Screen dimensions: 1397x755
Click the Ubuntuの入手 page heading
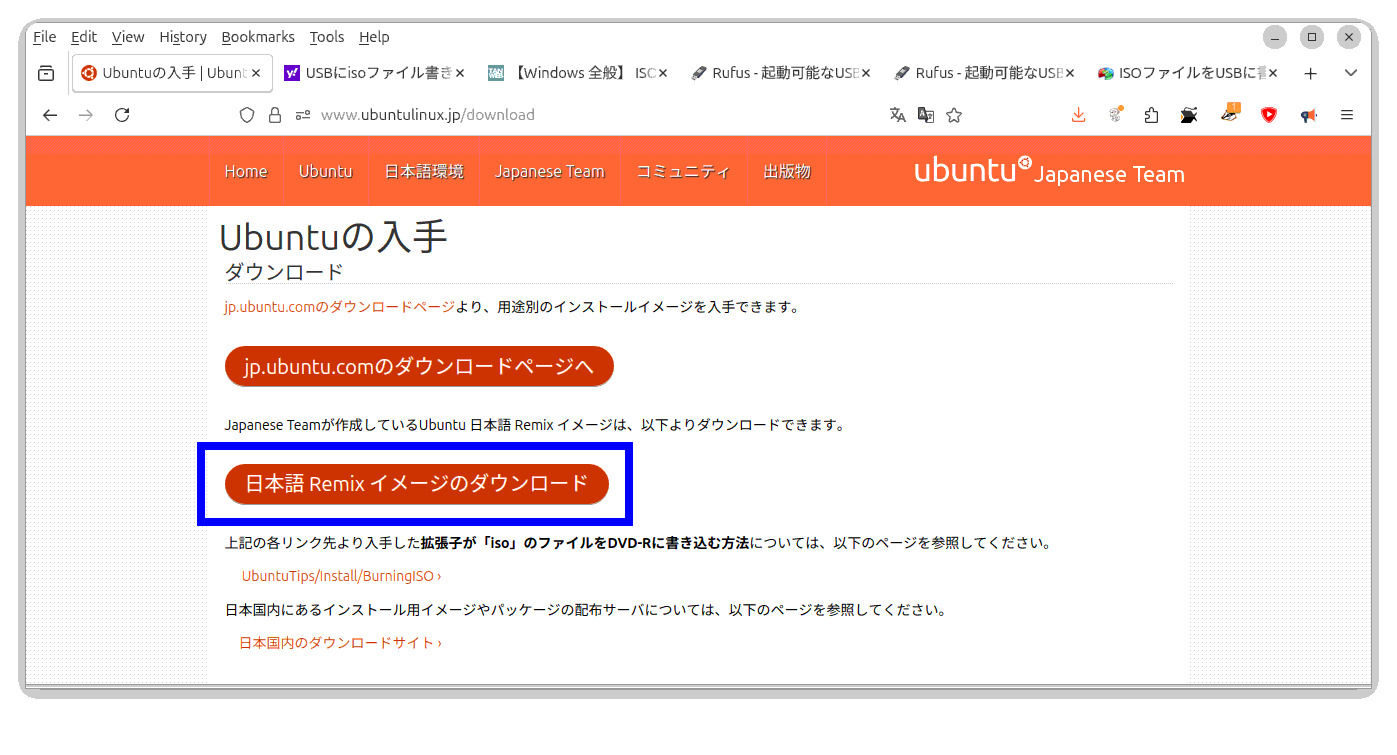tap(333, 237)
